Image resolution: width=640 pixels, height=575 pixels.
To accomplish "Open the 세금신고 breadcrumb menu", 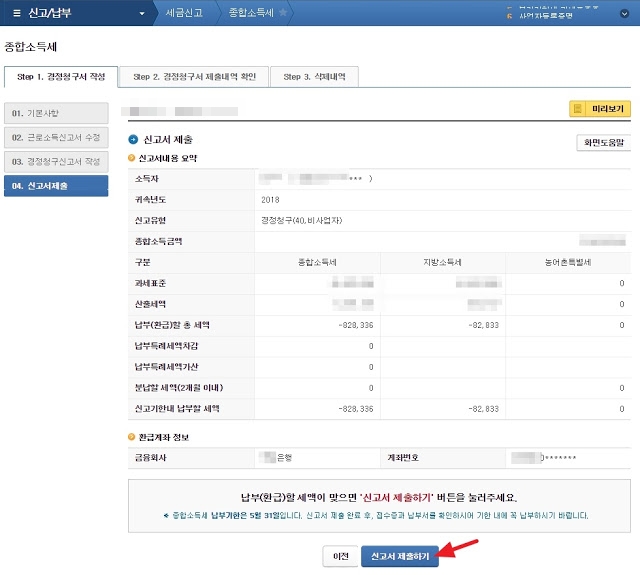I will coord(184,13).
